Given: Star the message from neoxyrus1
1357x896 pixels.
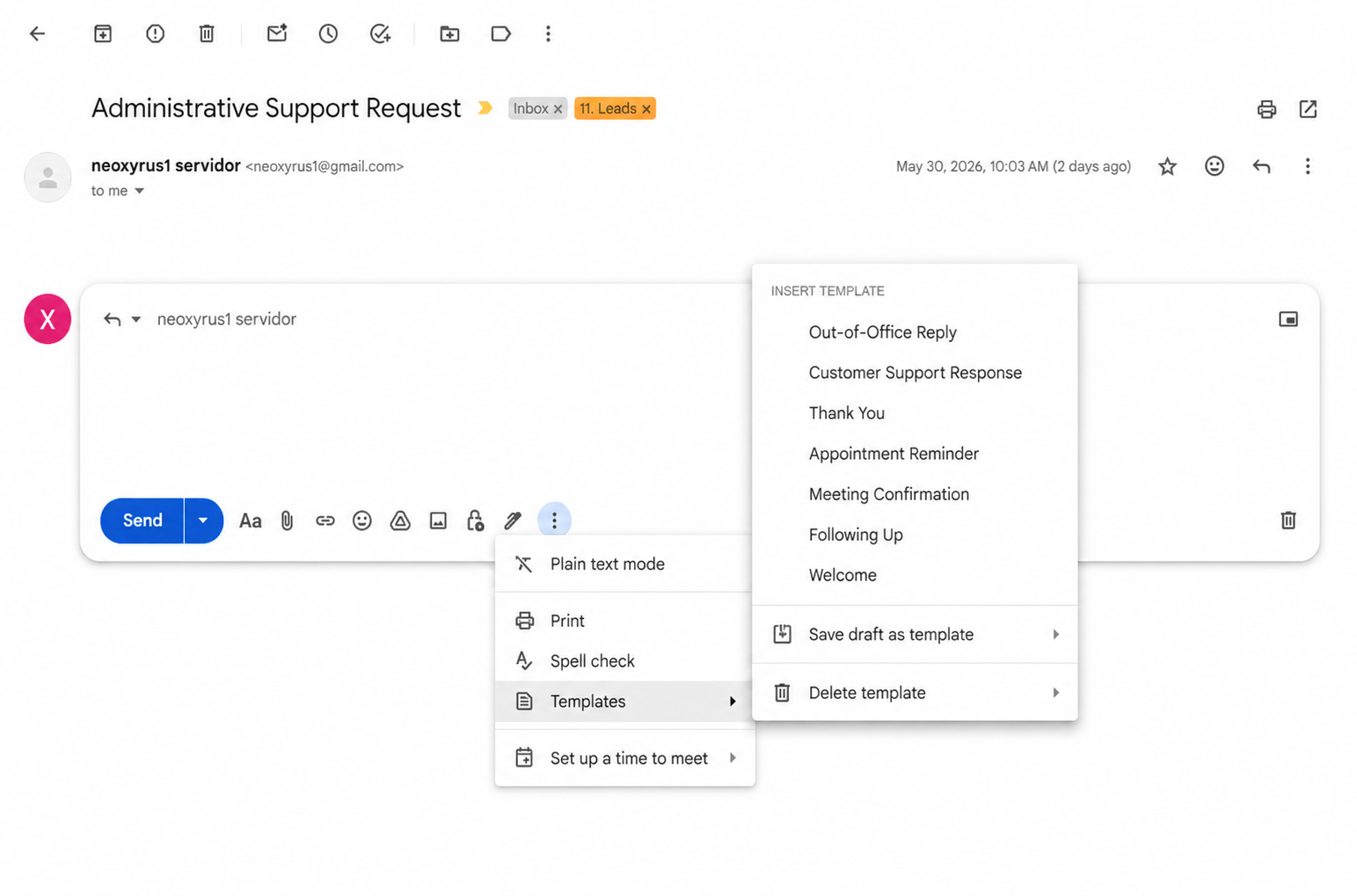Looking at the screenshot, I should point(1167,166).
